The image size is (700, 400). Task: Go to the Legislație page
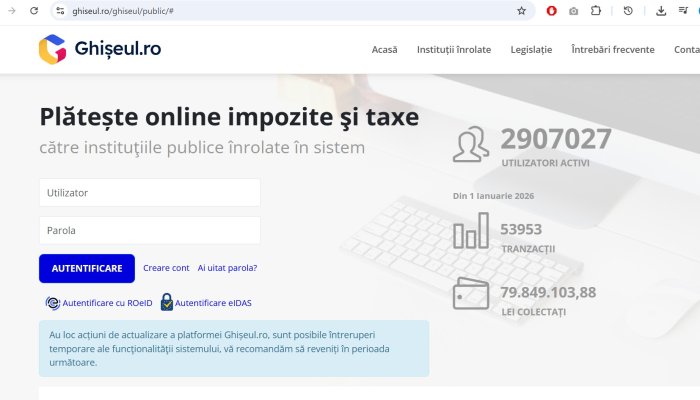531,49
